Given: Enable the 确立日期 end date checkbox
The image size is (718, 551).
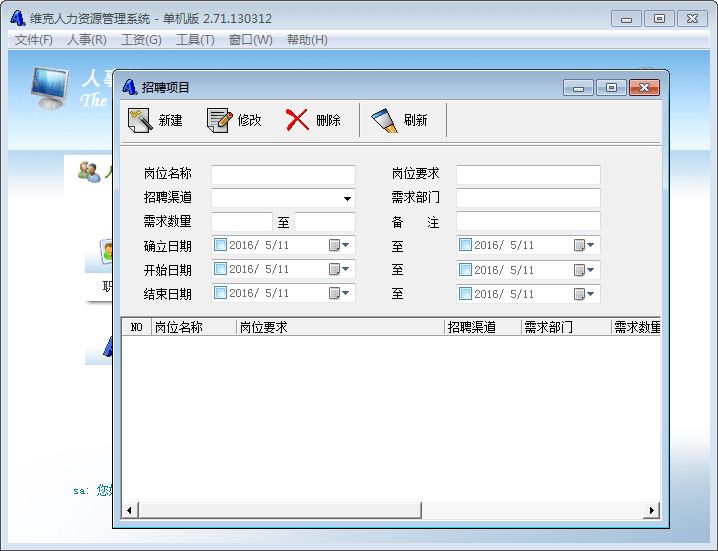Looking at the screenshot, I should point(465,245).
